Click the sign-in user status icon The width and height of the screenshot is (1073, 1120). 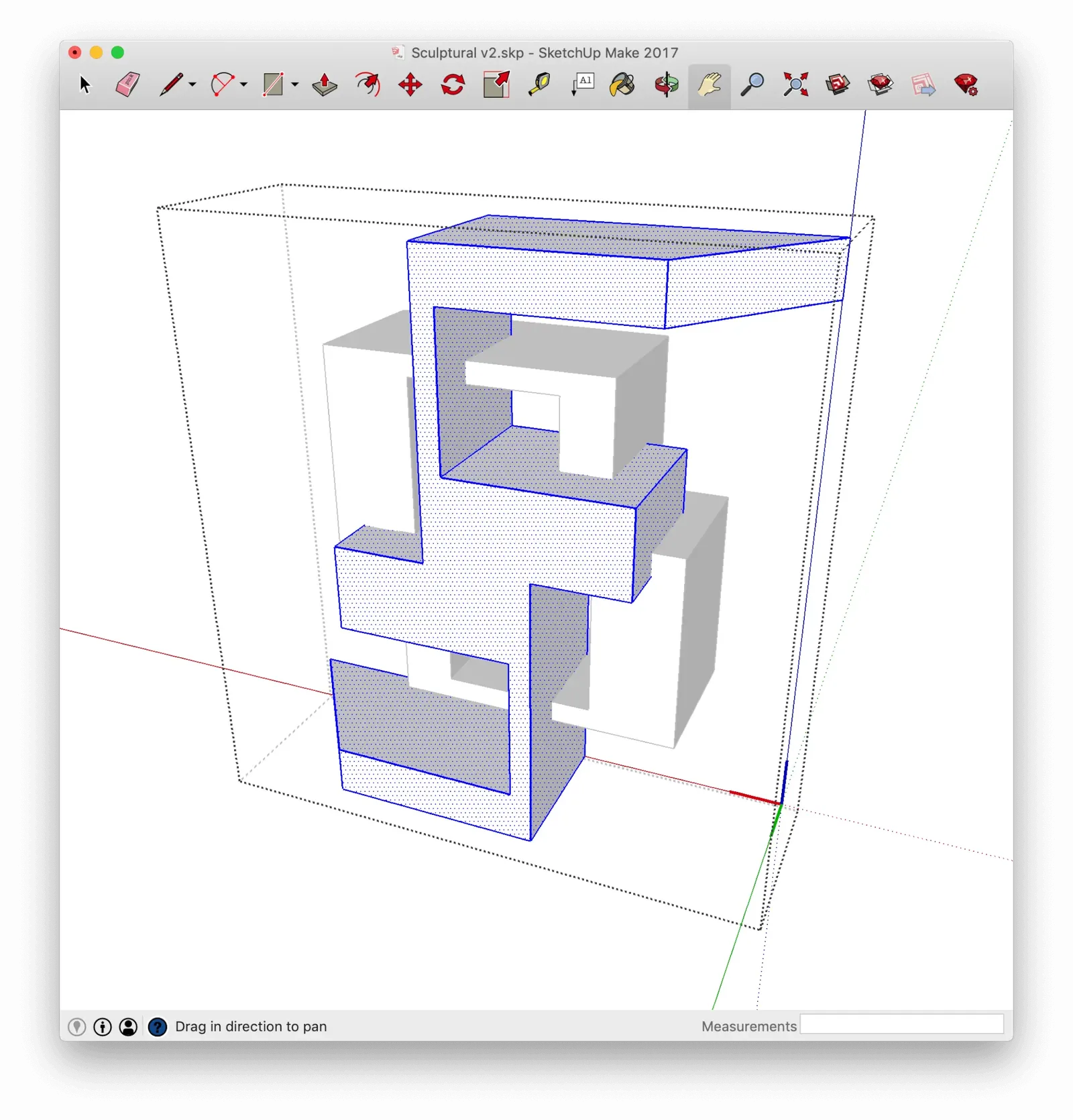click(128, 1027)
